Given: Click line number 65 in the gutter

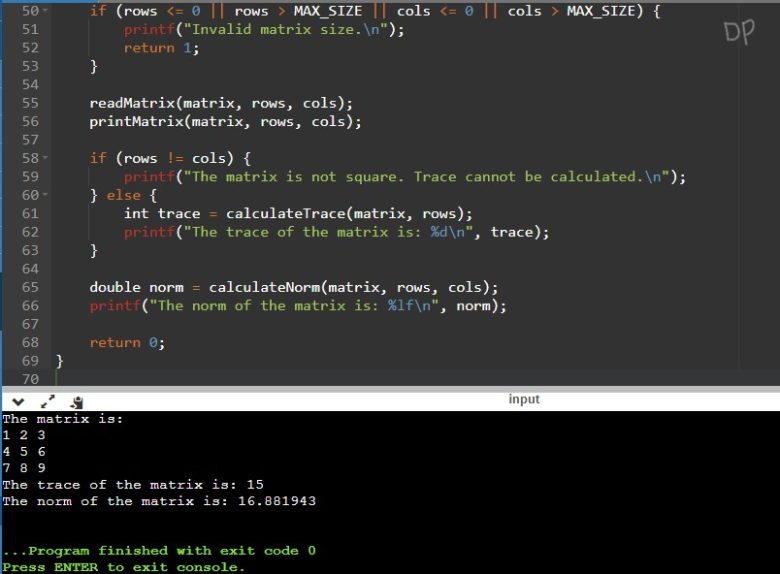Looking at the screenshot, I should pyautogui.click(x=30, y=287).
